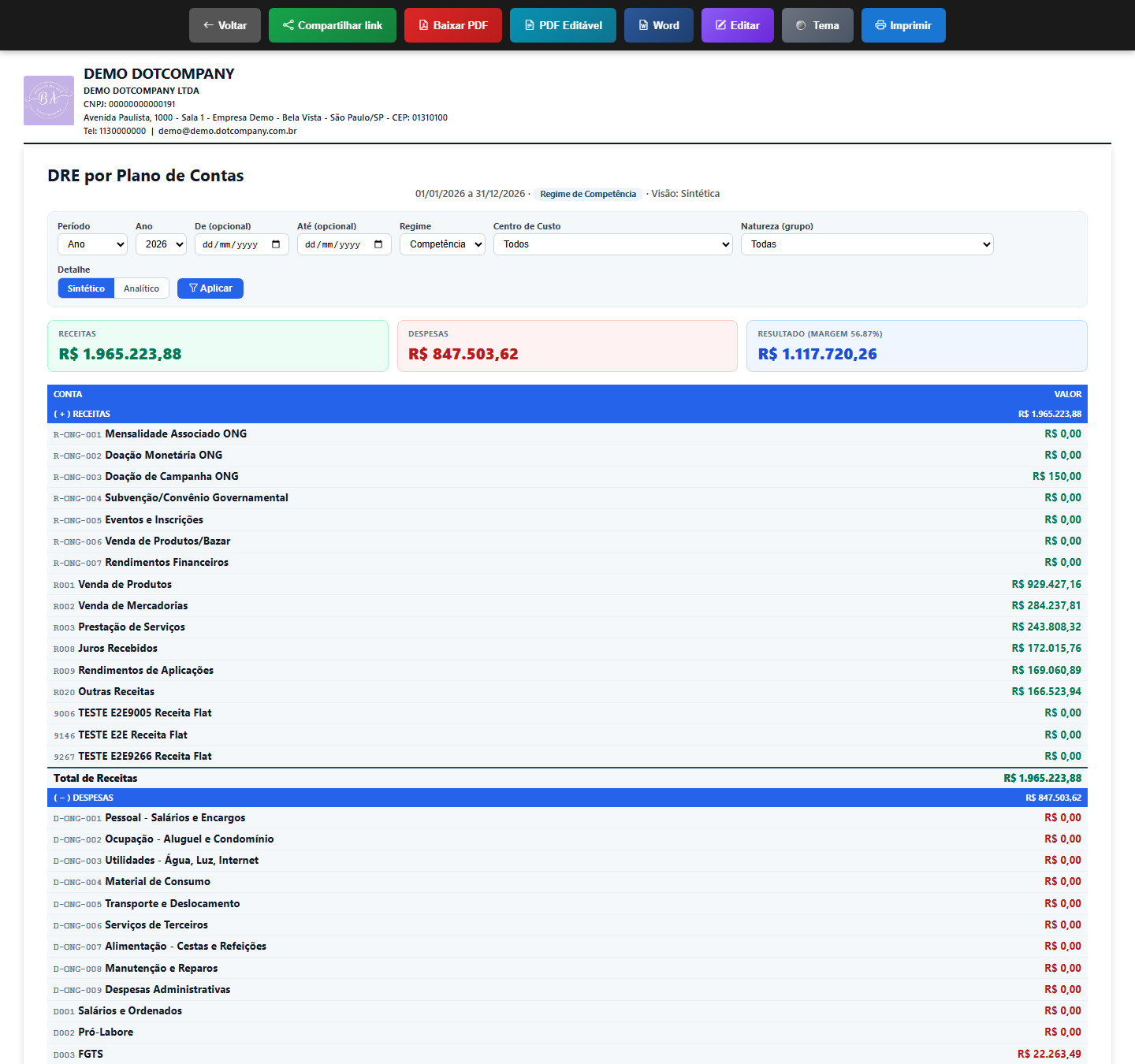Select the Transporte e Deslocamento row
Screen dimensions: 1135x1064
pos(567,904)
